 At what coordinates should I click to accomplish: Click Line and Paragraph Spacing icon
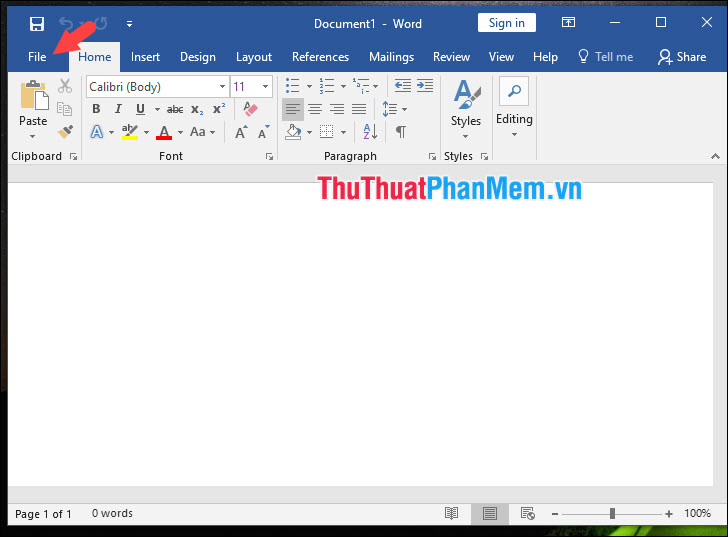click(x=390, y=109)
